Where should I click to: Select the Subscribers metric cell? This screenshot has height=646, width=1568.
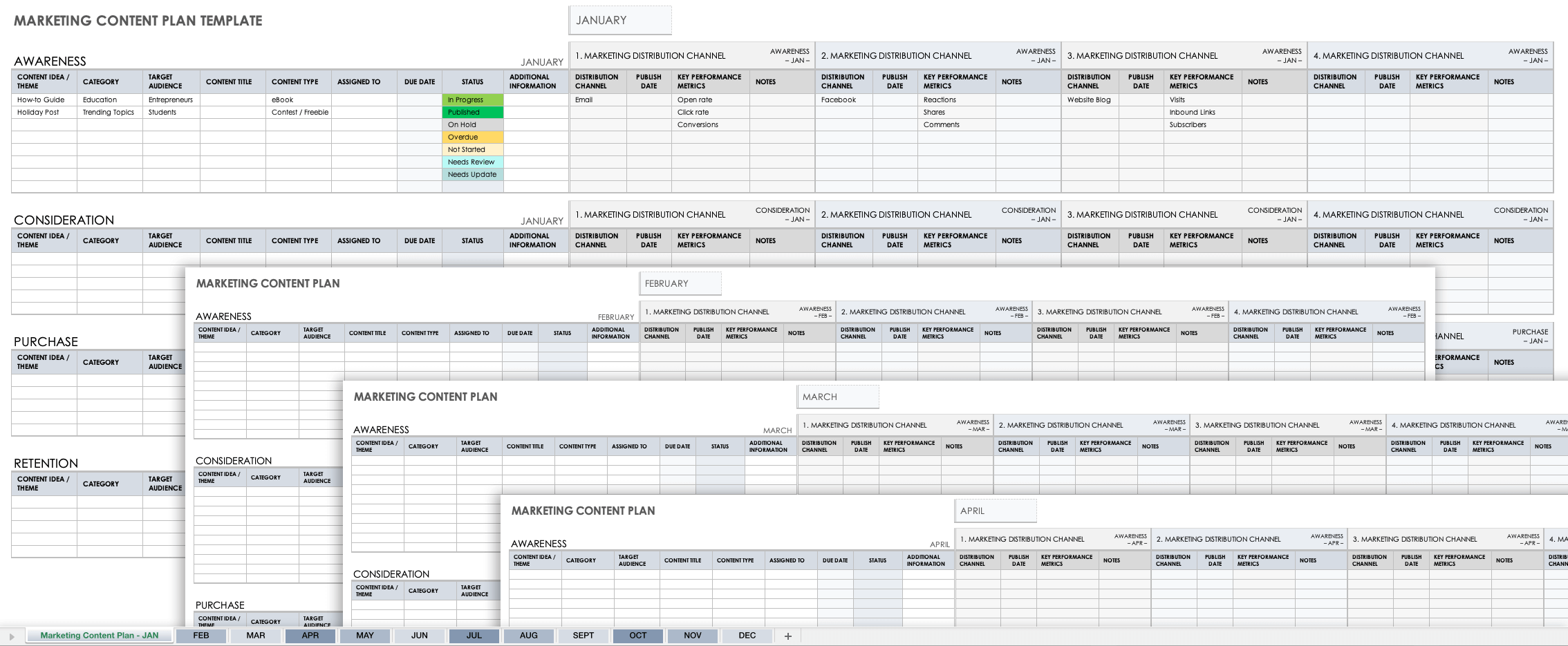click(x=1203, y=125)
